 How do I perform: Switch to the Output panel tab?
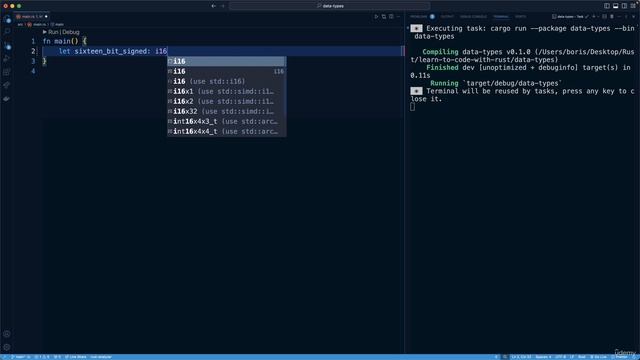(447, 17)
